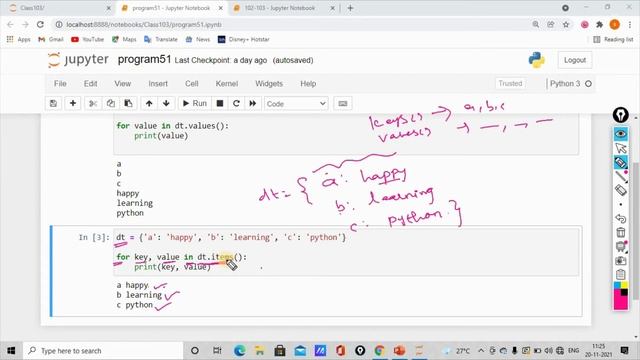The height and width of the screenshot is (360, 640).
Task: Insert a cell below with the plus icon
Action: tap(73, 104)
